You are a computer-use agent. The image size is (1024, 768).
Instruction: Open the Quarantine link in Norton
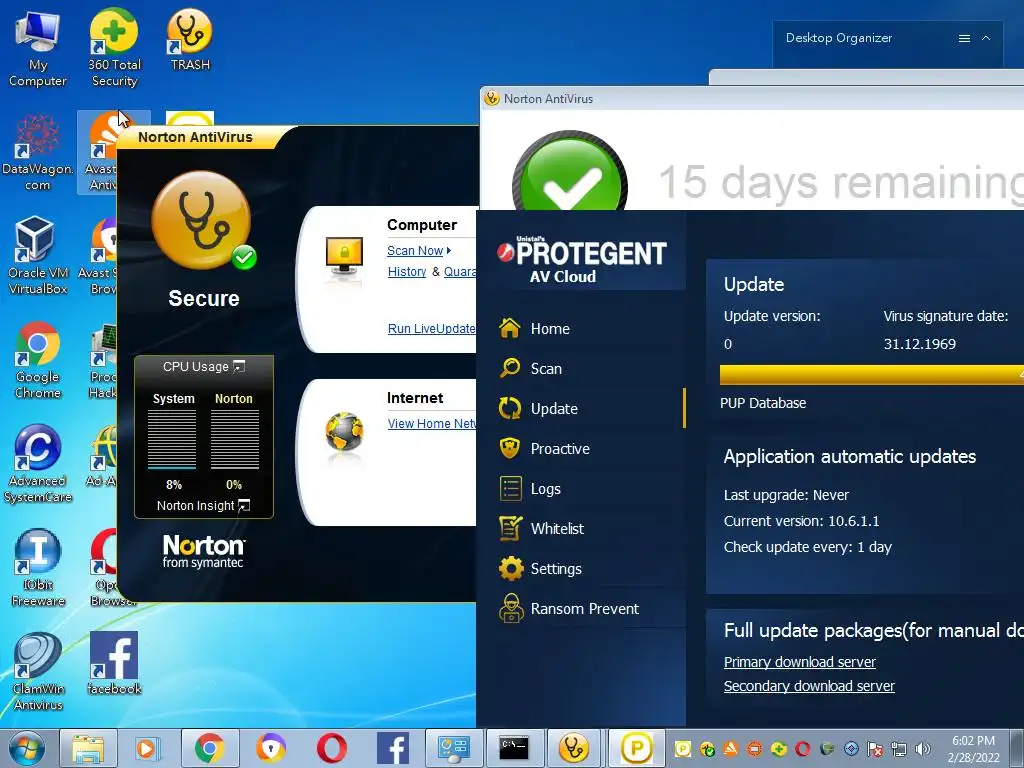(x=460, y=272)
